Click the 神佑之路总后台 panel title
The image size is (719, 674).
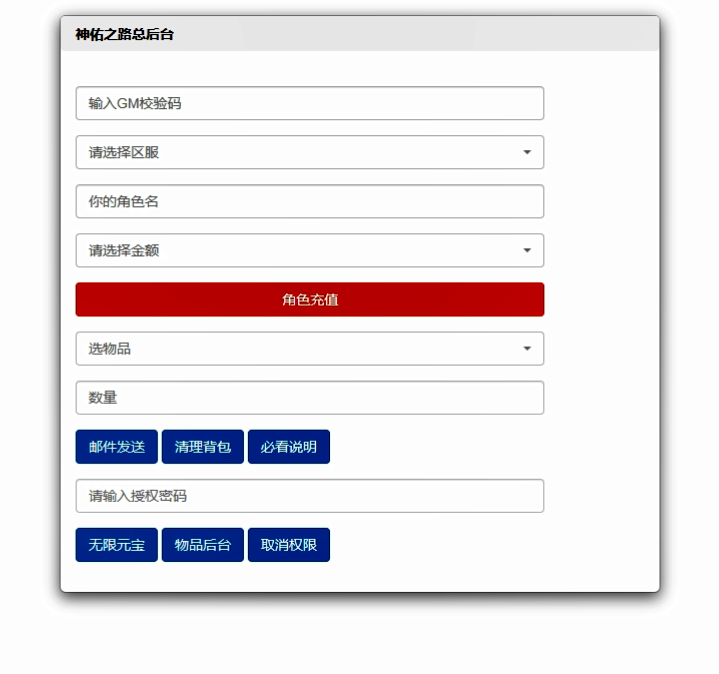tap(124, 34)
